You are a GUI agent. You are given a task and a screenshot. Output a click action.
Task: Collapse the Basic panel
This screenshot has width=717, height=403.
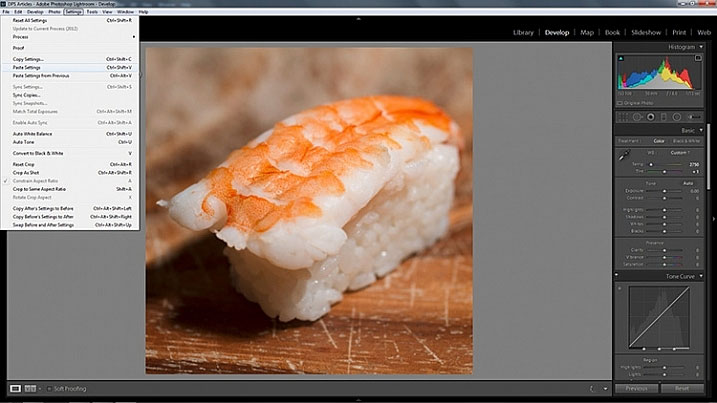click(701, 130)
